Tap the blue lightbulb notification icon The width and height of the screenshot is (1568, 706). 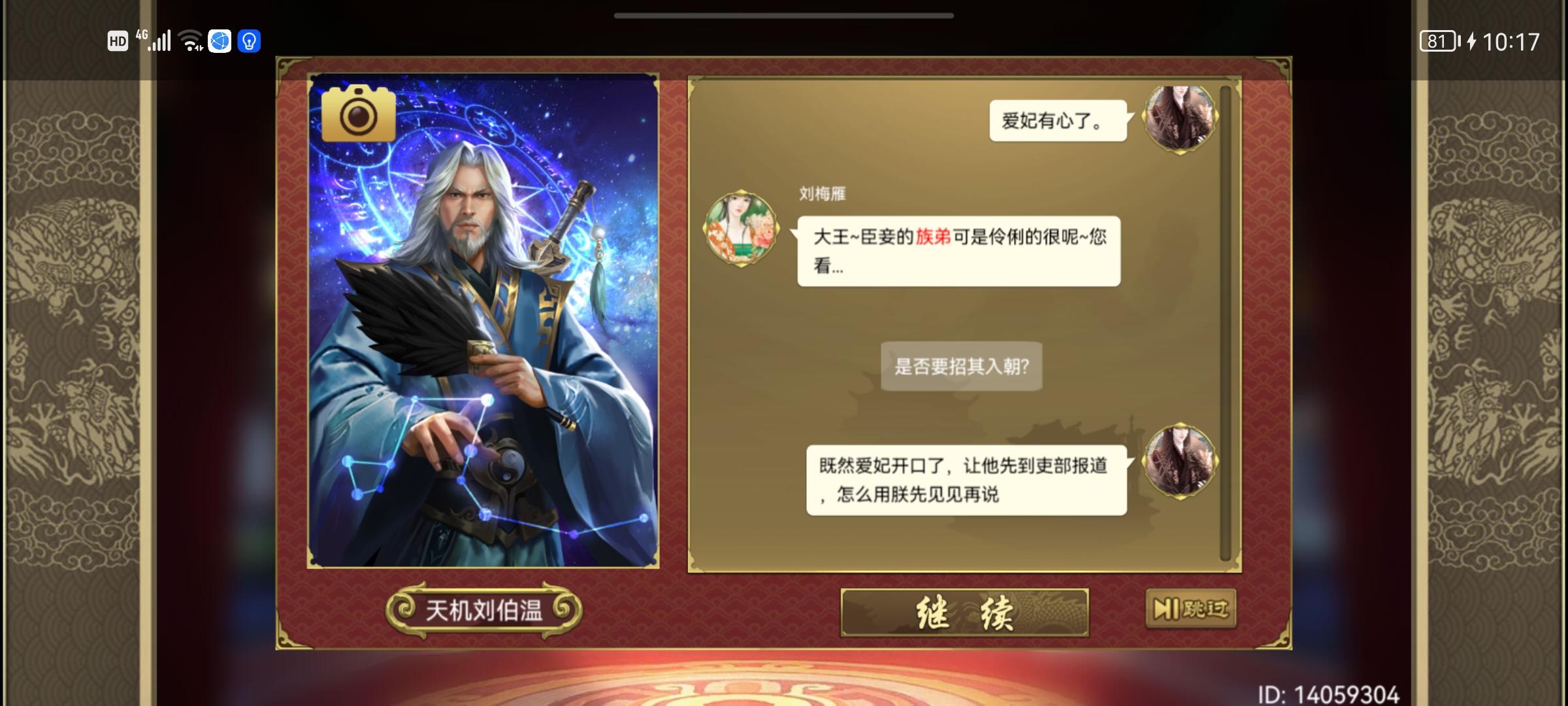tap(249, 41)
